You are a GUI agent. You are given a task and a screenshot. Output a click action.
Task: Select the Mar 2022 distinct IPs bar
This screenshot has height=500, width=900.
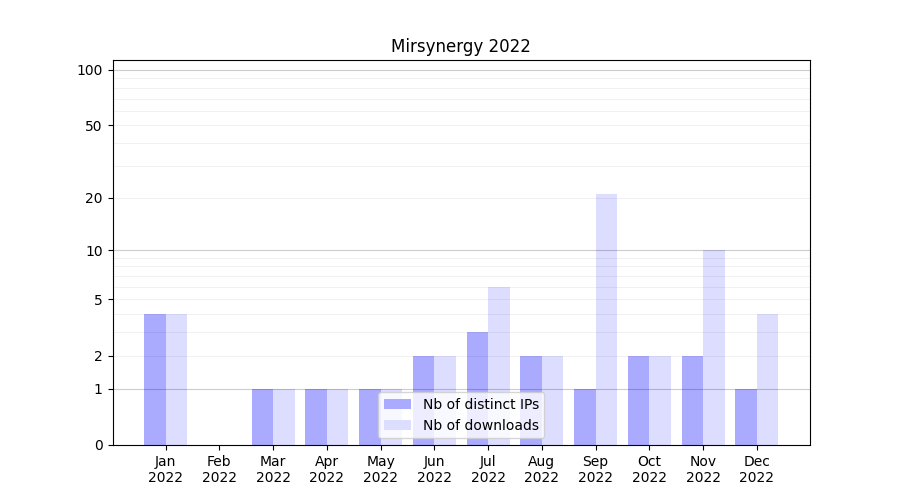point(262,416)
